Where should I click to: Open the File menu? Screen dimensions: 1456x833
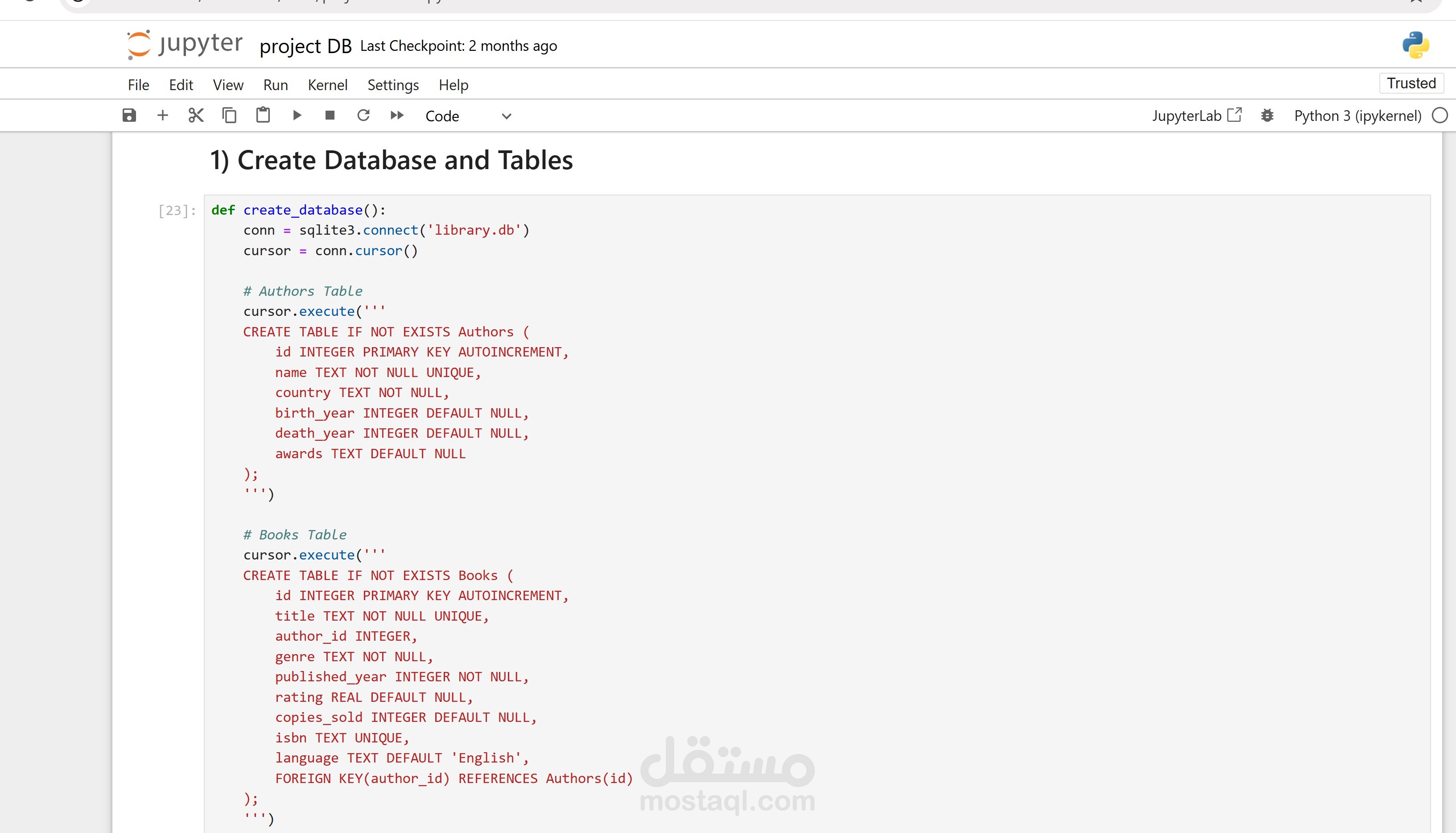click(x=138, y=85)
